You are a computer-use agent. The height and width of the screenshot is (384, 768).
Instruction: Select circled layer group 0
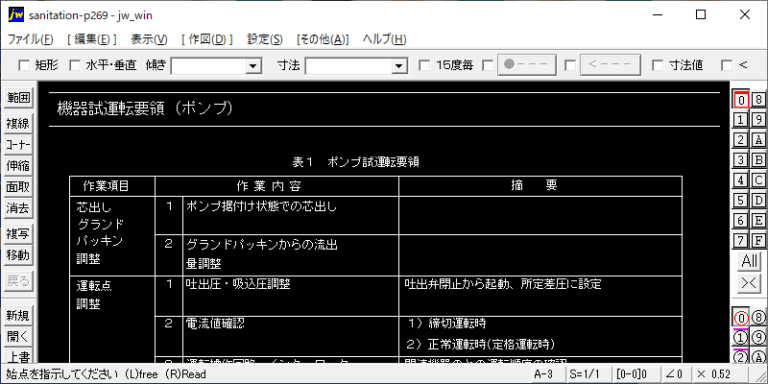[741, 317]
